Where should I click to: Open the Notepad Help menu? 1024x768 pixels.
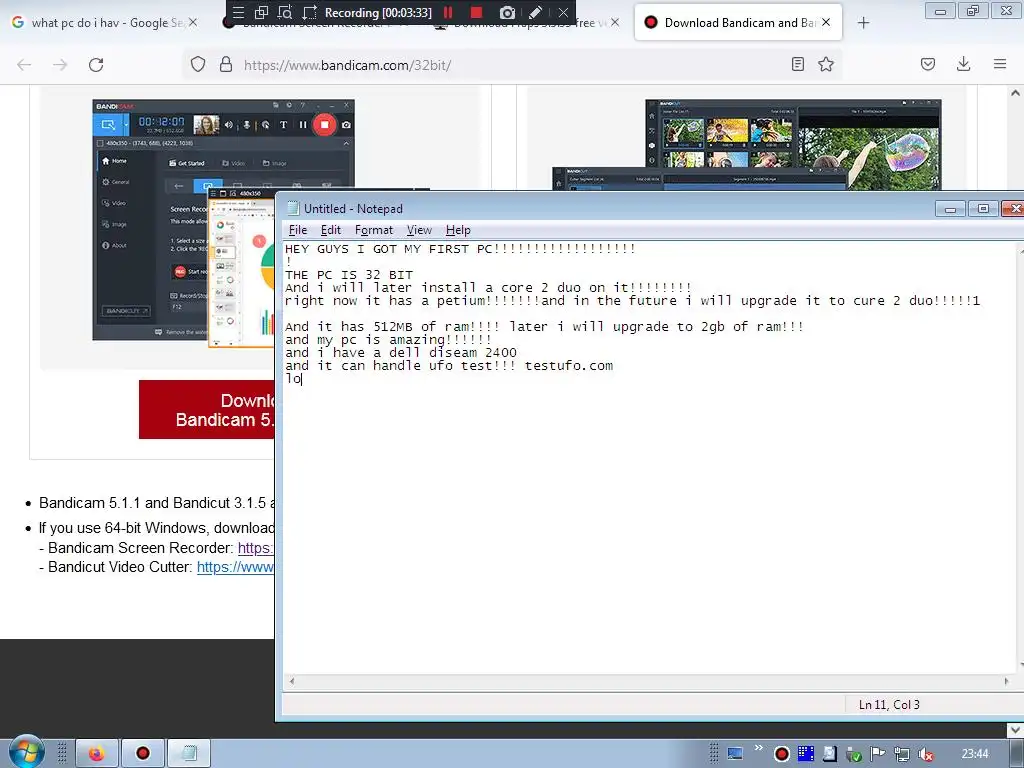click(x=458, y=230)
